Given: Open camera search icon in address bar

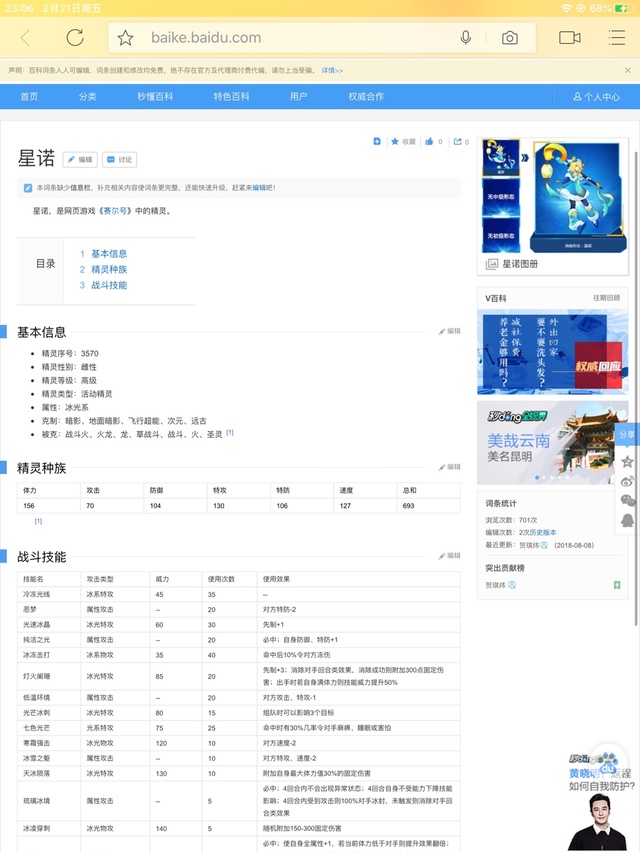Looking at the screenshot, I should (x=509, y=38).
